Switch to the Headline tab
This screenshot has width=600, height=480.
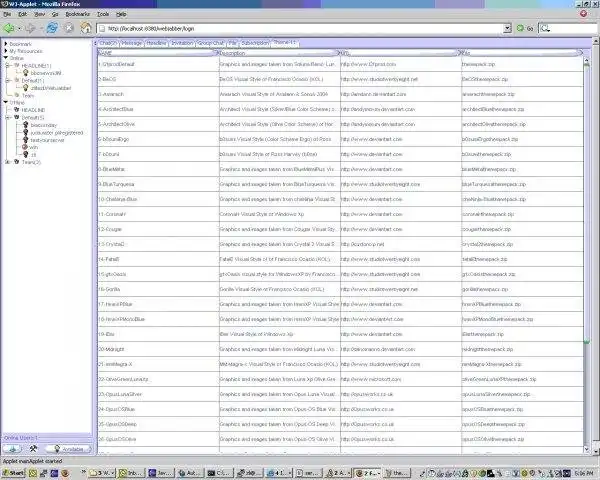pos(157,43)
